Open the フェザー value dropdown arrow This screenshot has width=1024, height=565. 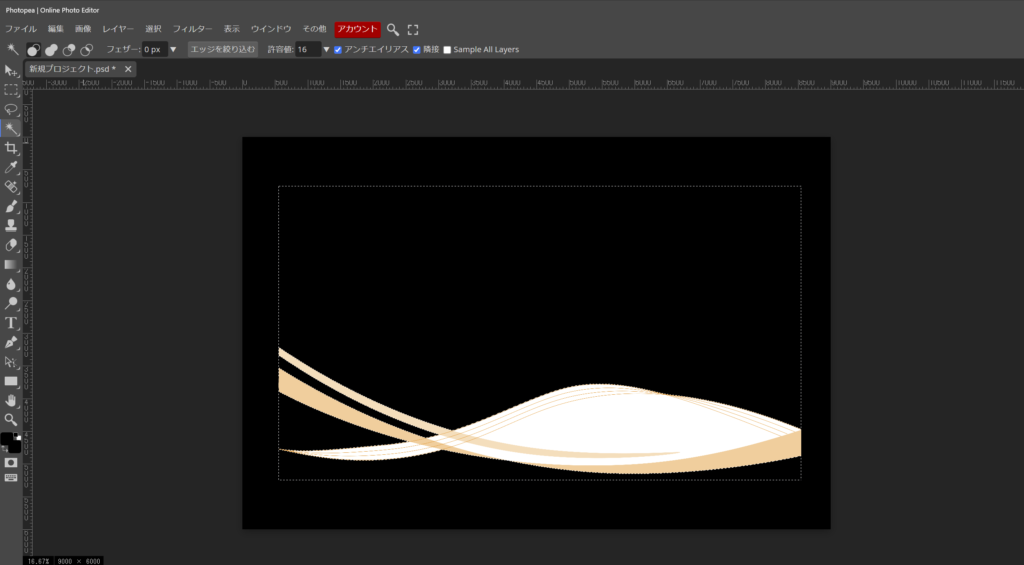coord(173,49)
